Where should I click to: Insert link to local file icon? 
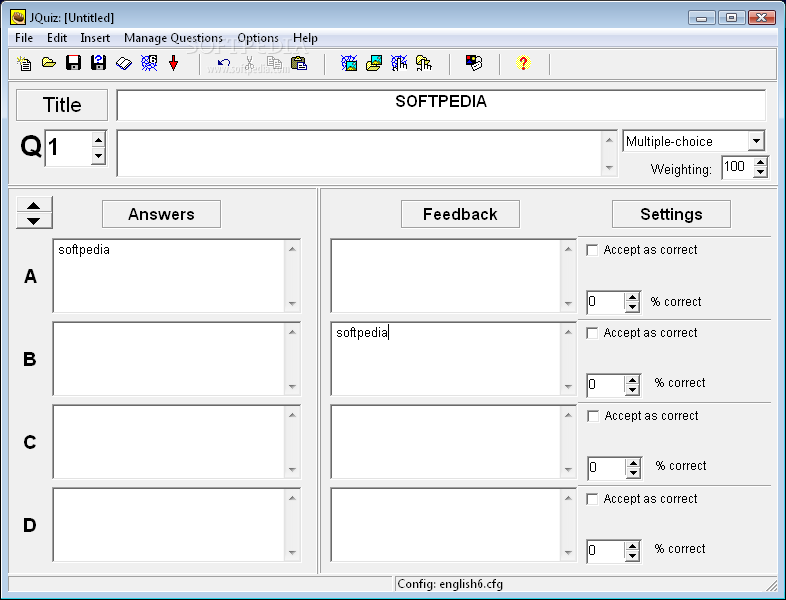click(424, 63)
